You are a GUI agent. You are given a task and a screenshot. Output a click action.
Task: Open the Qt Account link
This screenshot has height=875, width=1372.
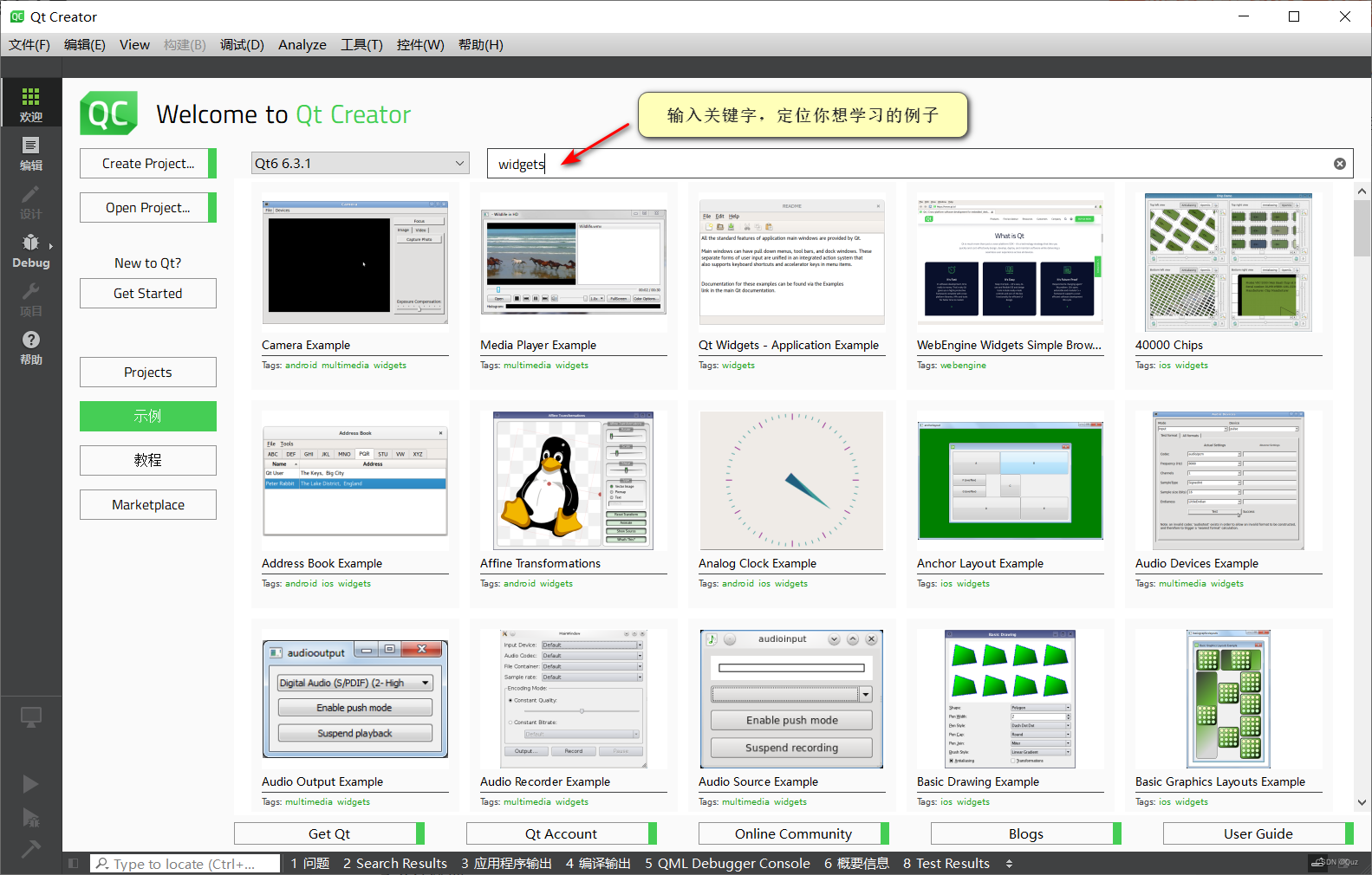[562, 833]
